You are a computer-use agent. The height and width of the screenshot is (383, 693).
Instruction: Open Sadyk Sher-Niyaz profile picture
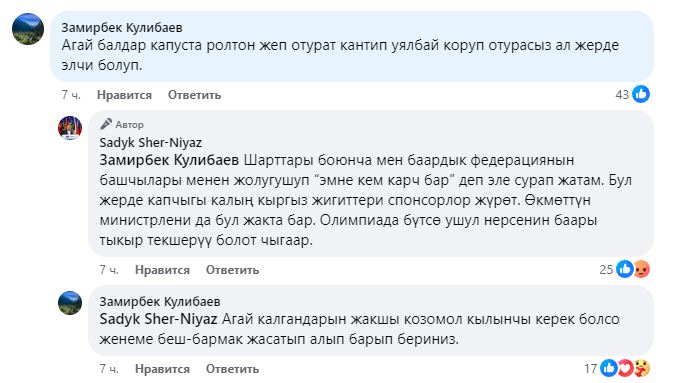[70, 128]
